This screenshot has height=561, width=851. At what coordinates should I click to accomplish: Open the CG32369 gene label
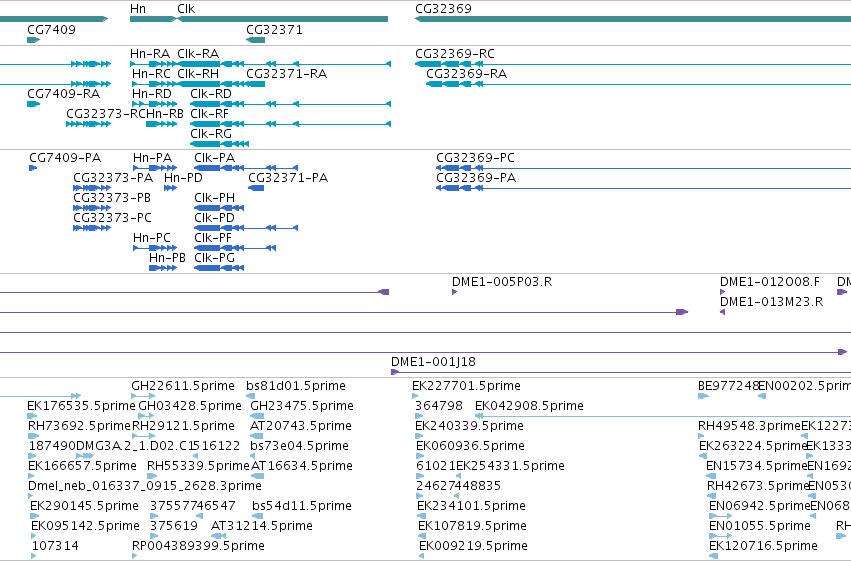pos(443,9)
